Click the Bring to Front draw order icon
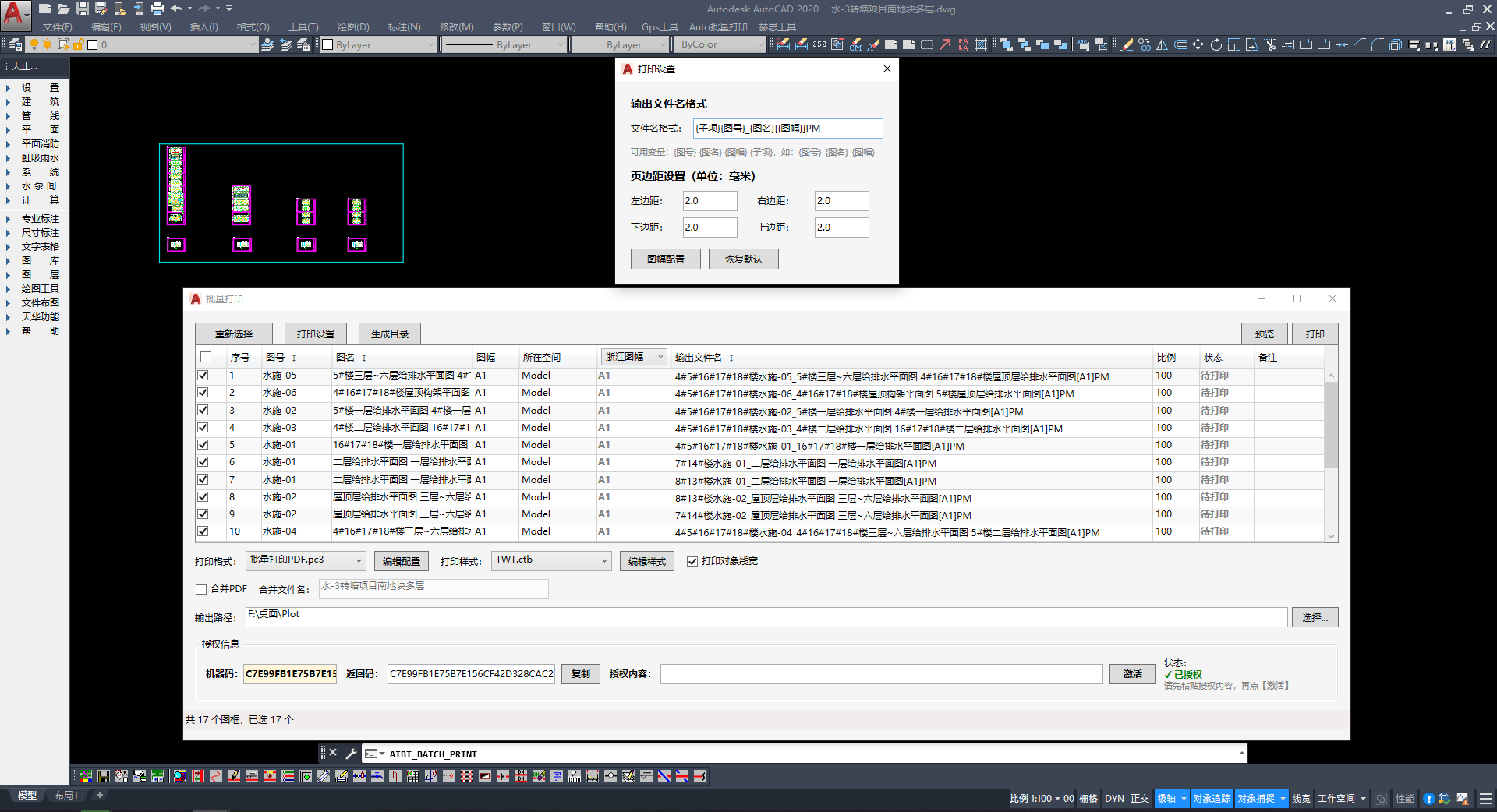1497x812 pixels. point(1006,44)
